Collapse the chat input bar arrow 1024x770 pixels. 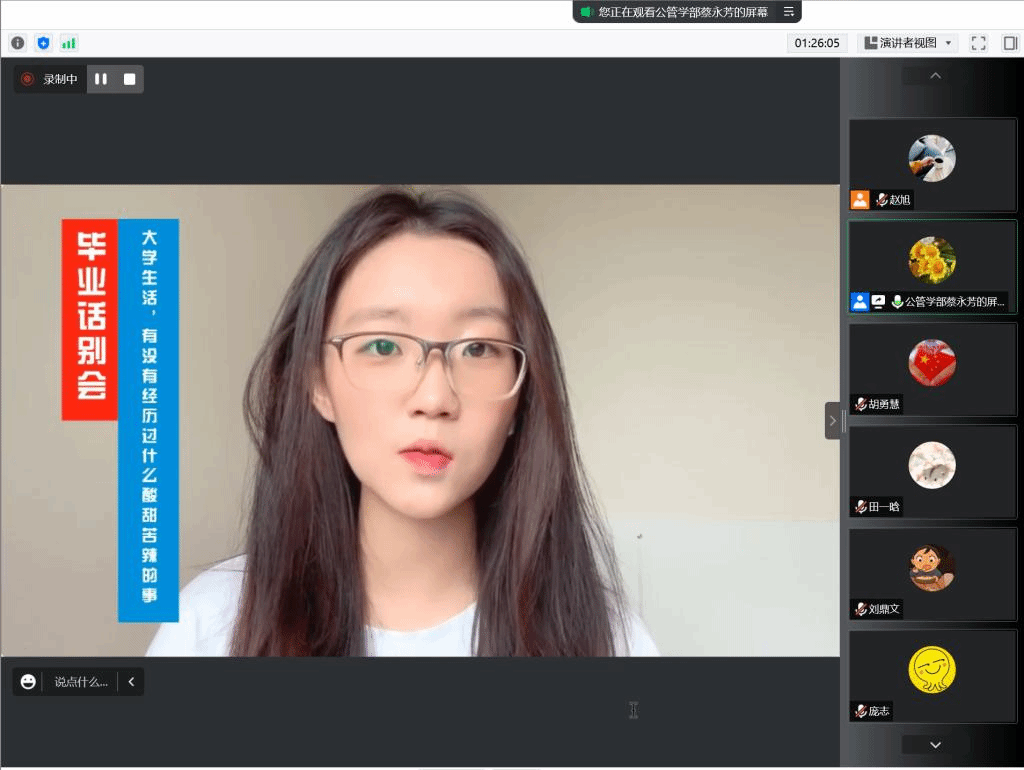[x=131, y=682]
